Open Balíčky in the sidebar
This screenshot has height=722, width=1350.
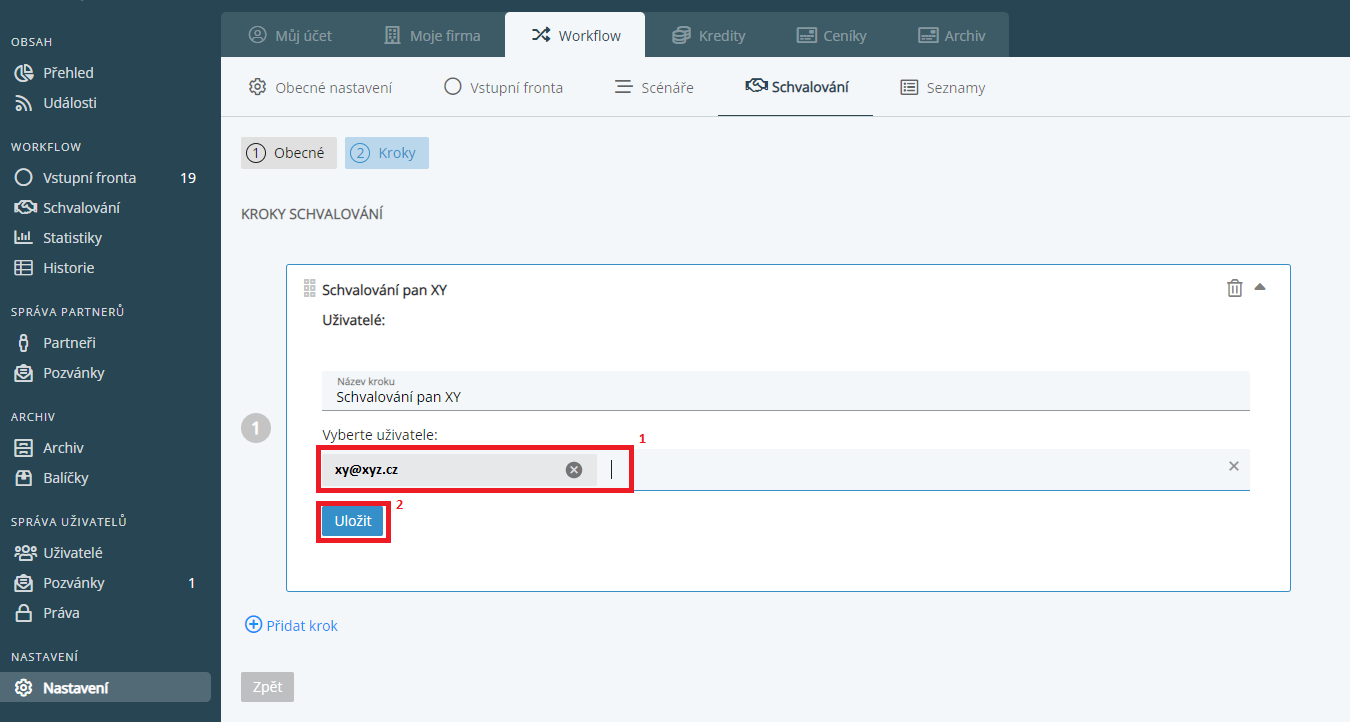click(x=65, y=478)
